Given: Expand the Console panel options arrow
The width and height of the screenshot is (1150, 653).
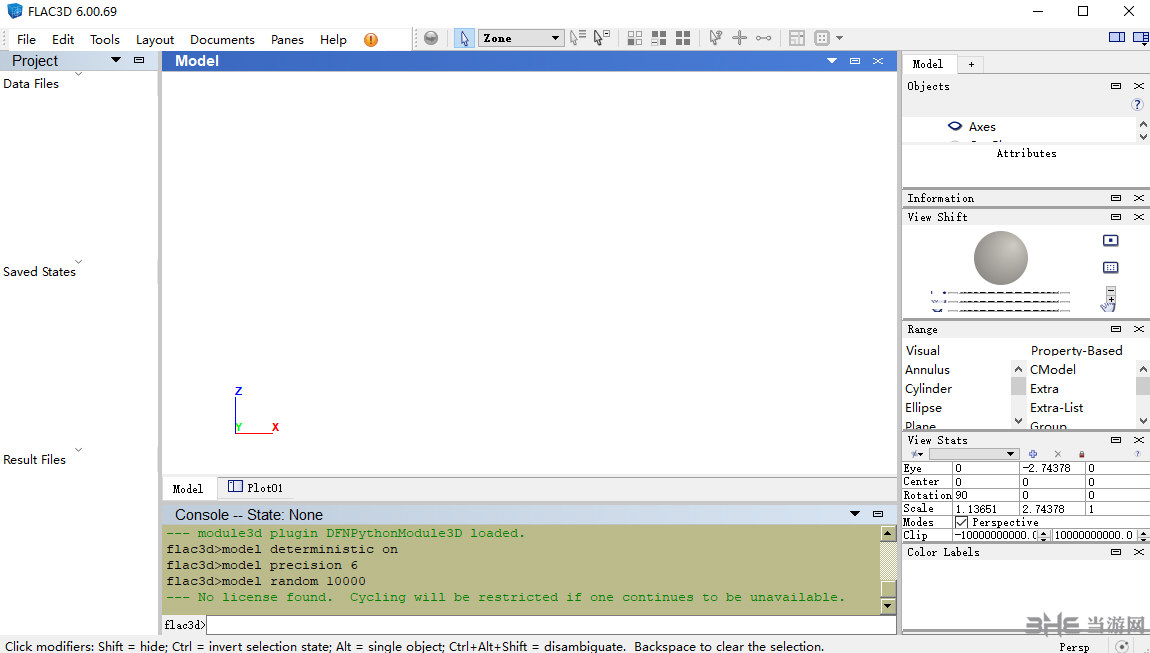Looking at the screenshot, I should click(x=855, y=514).
